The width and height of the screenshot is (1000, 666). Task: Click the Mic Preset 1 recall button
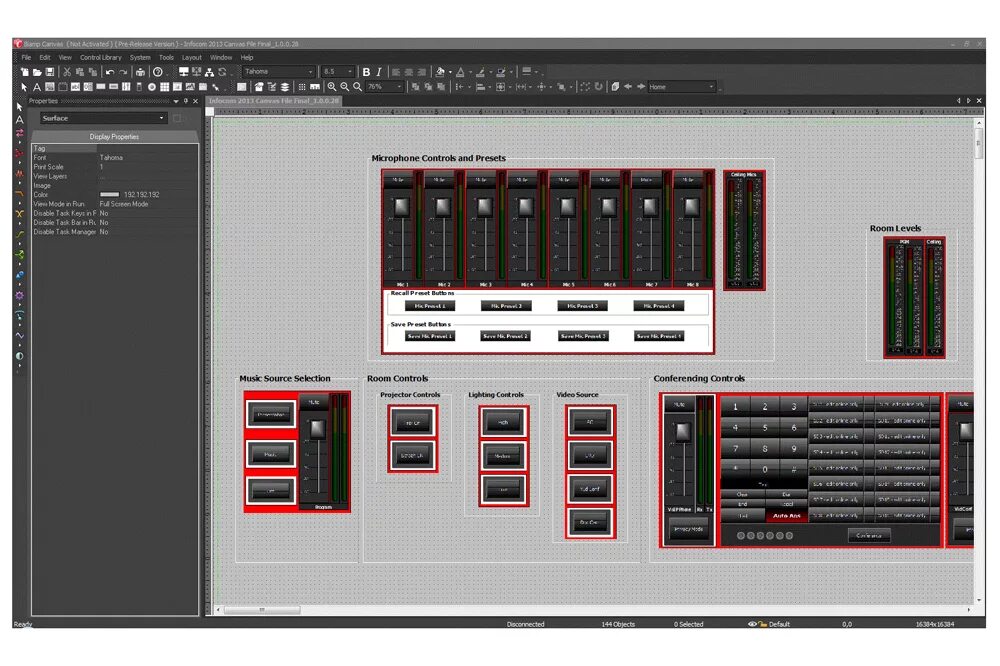[430, 306]
